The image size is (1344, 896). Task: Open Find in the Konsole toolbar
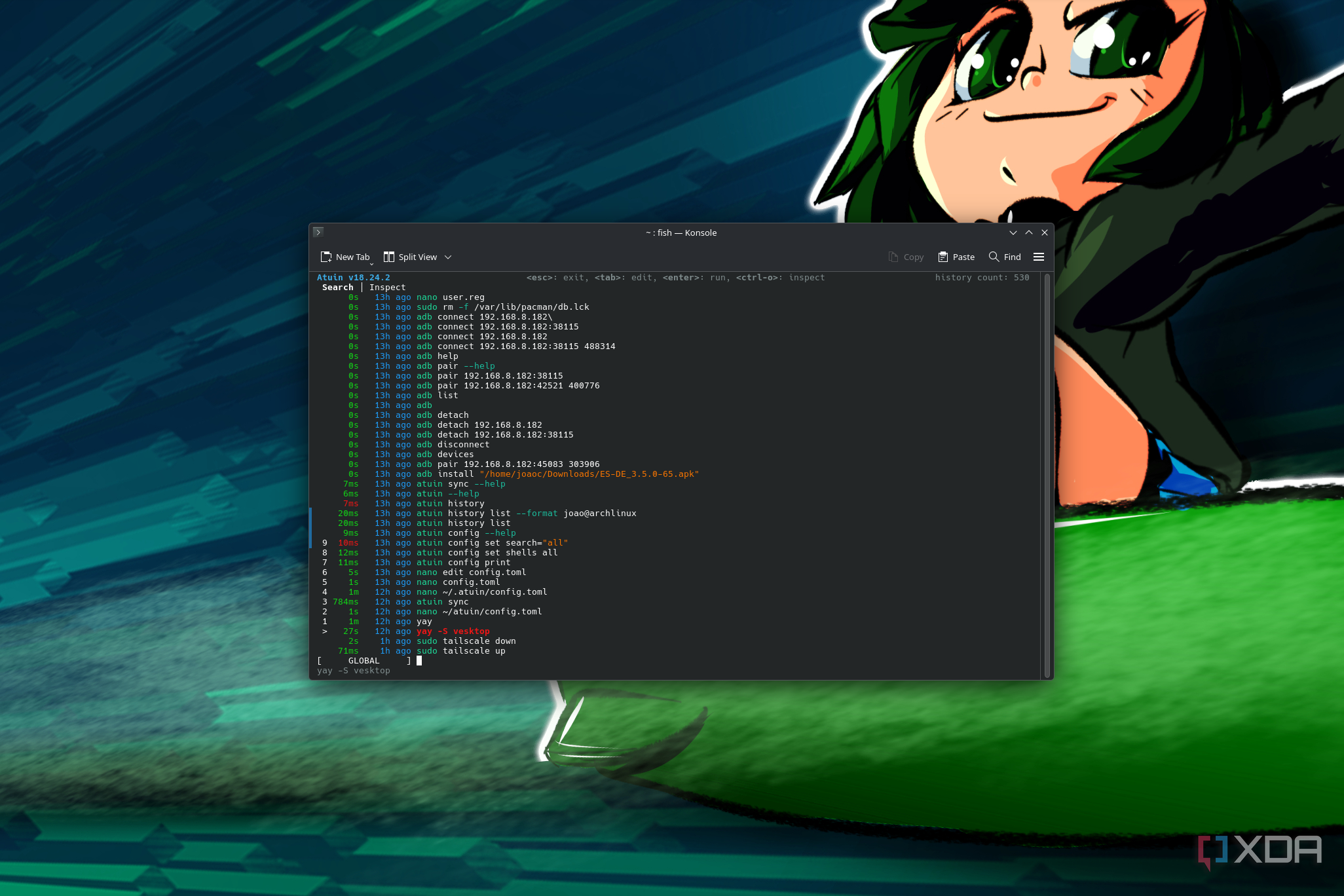(1005, 257)
